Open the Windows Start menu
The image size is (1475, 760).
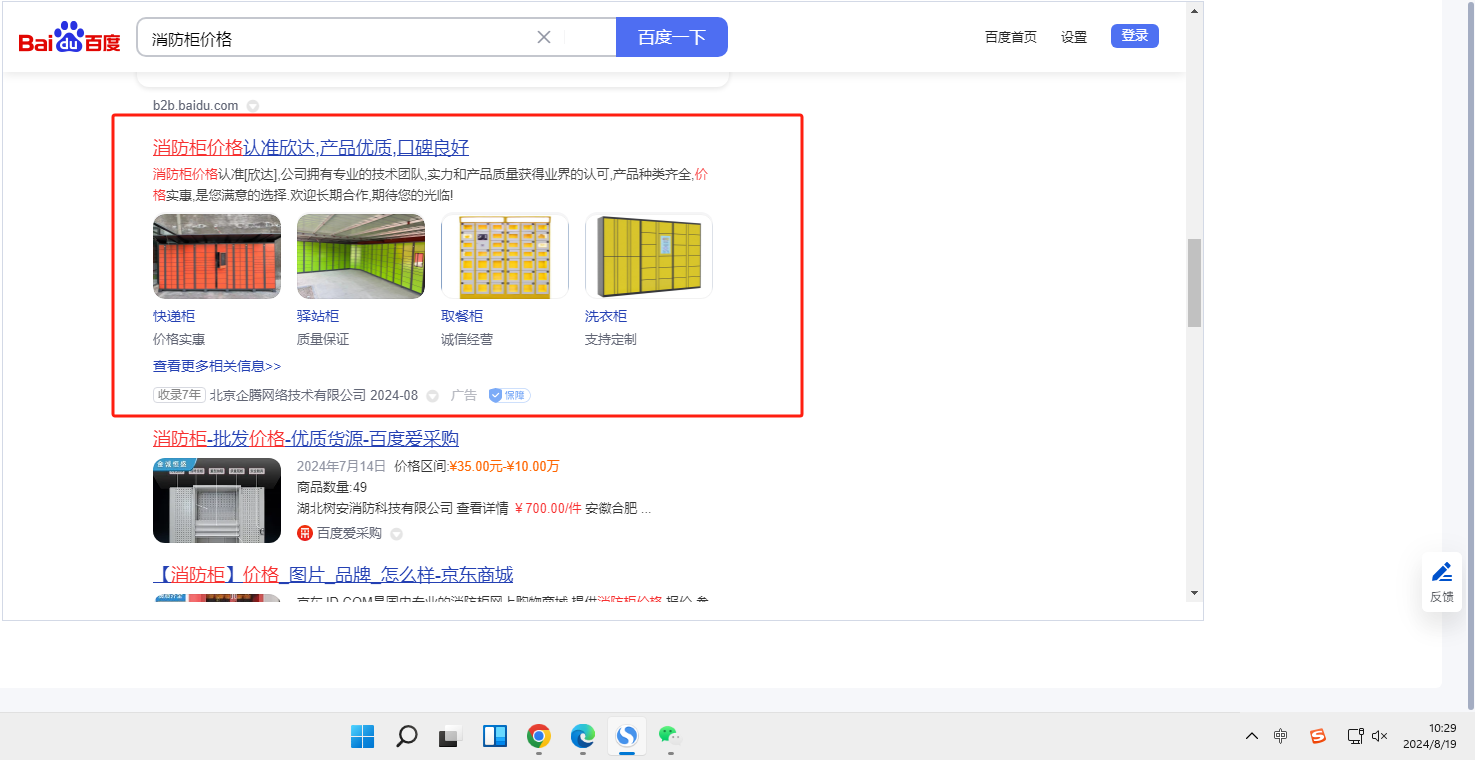362,737
